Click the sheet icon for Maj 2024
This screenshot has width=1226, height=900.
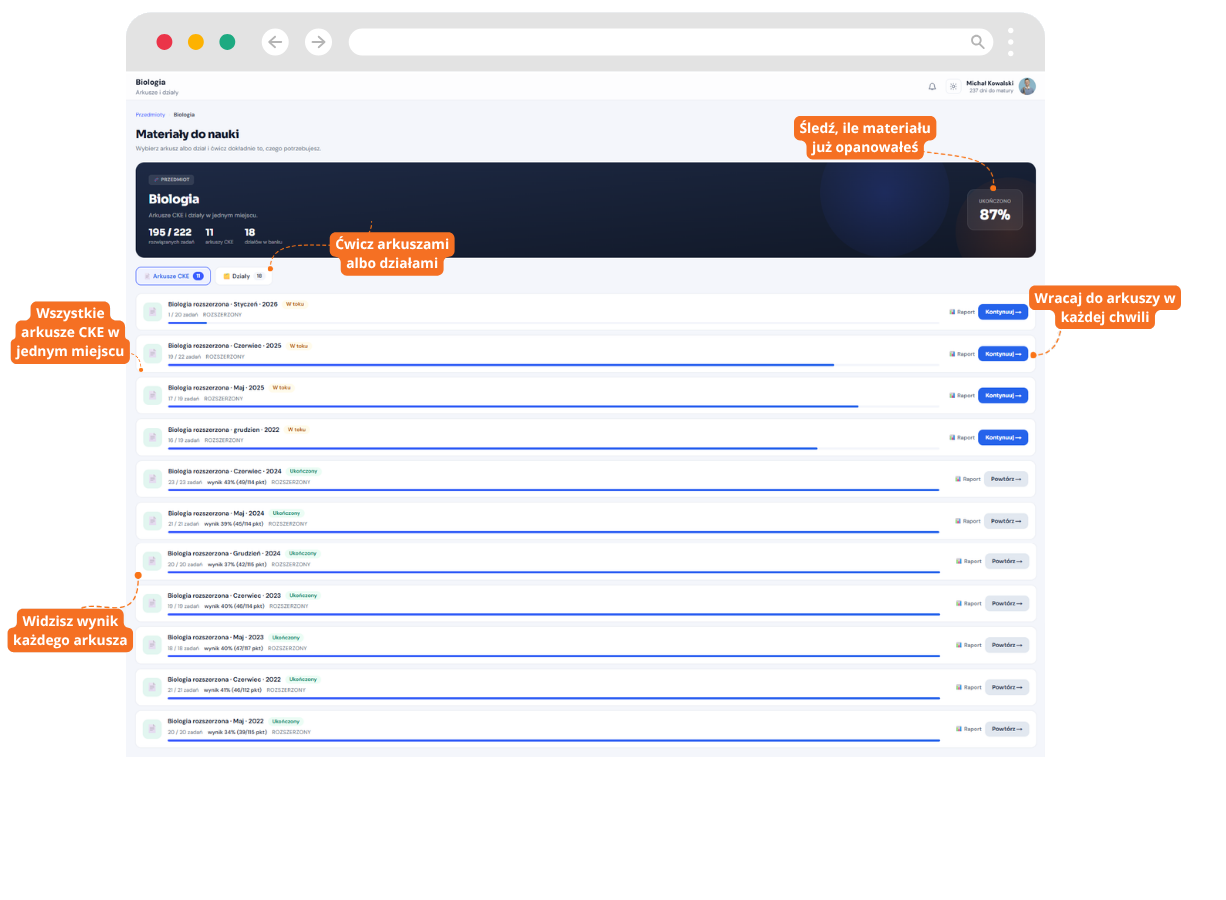point(152,521)
